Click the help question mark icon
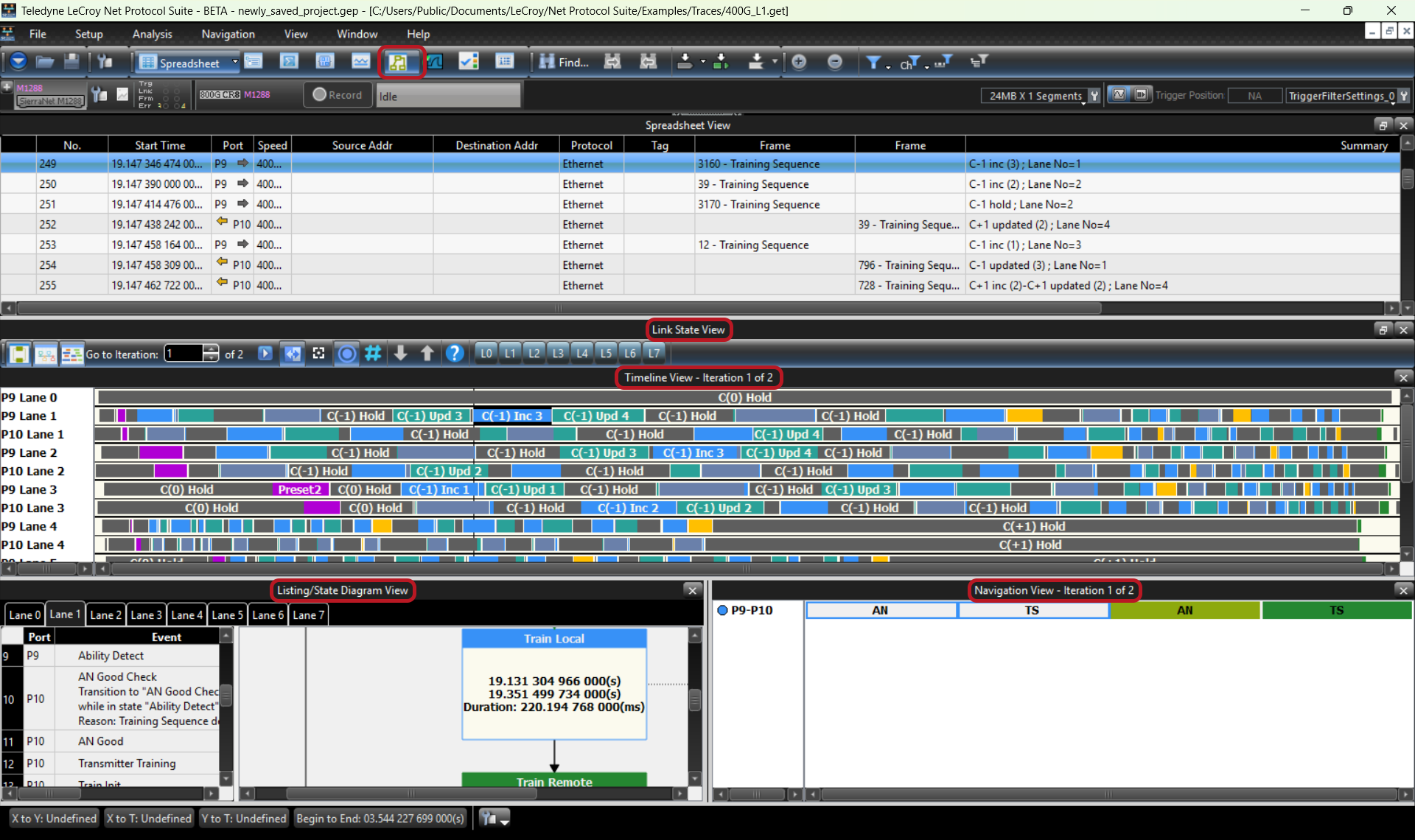The width and height of the screenshot is (1415, 840). [x=455, y=354]
